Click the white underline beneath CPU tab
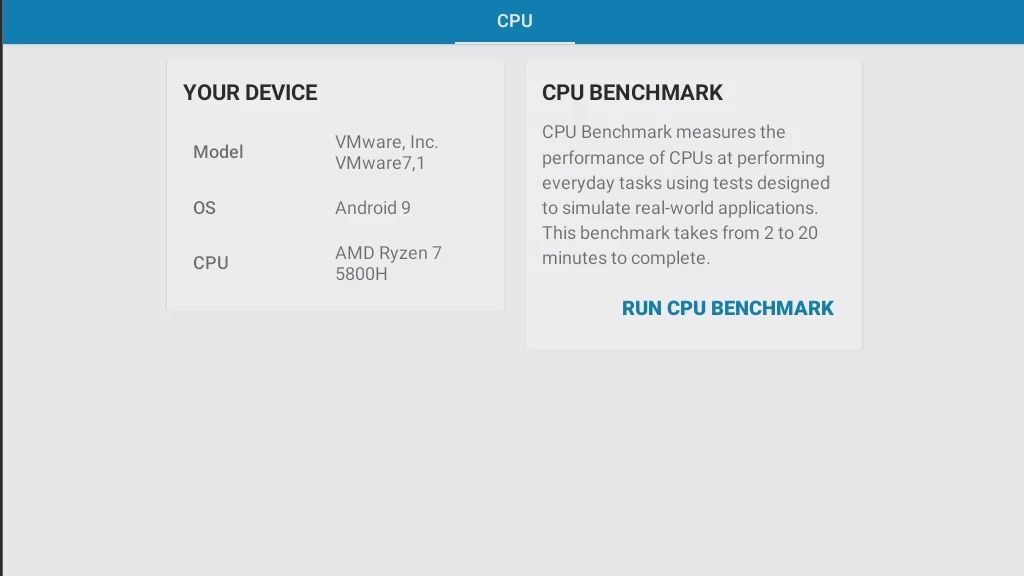The image size is (1024, 576). (x=514, y=43)
